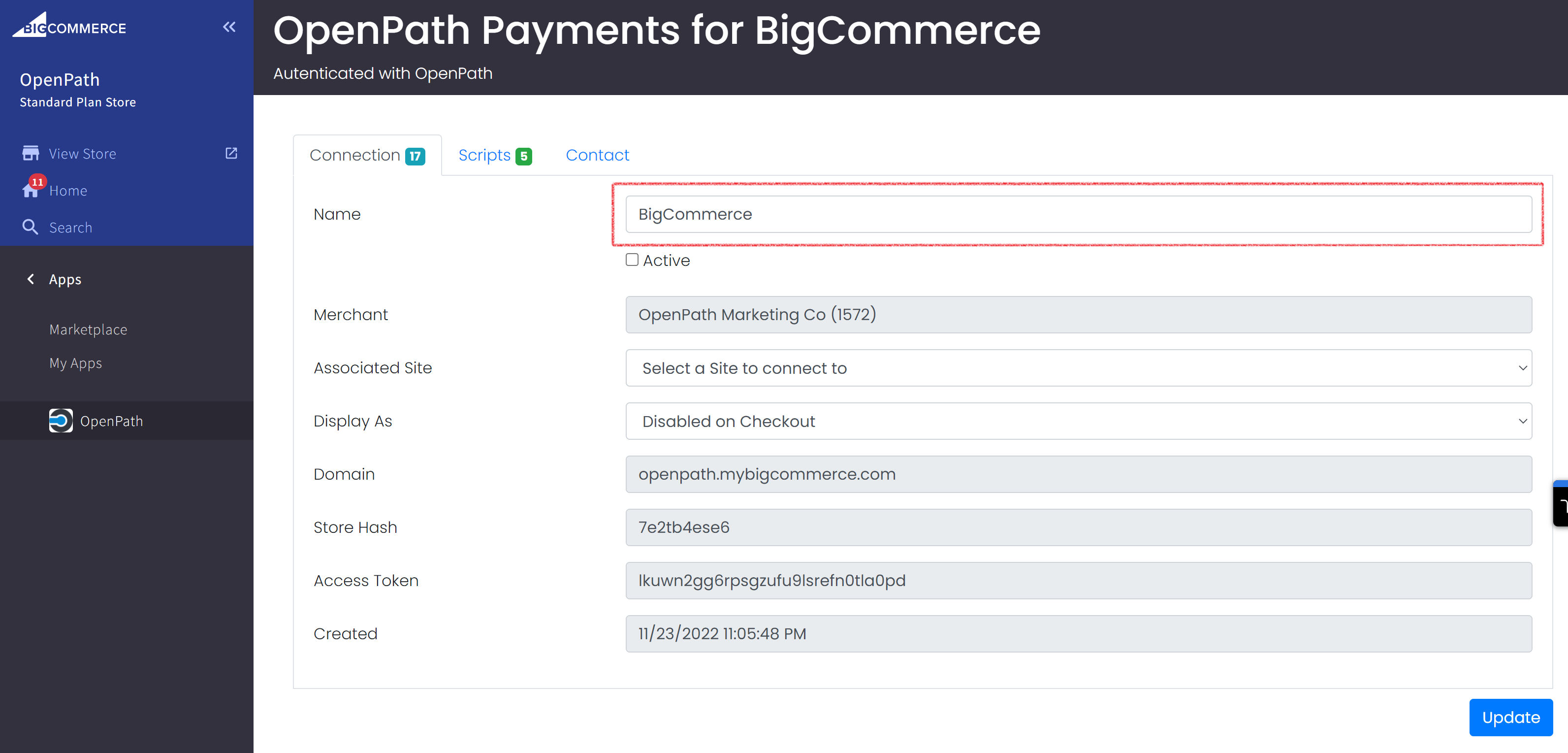Collapse the sidebar with double chevron
The height and width of the screenshot is (753, 1568).
(229, 27)
